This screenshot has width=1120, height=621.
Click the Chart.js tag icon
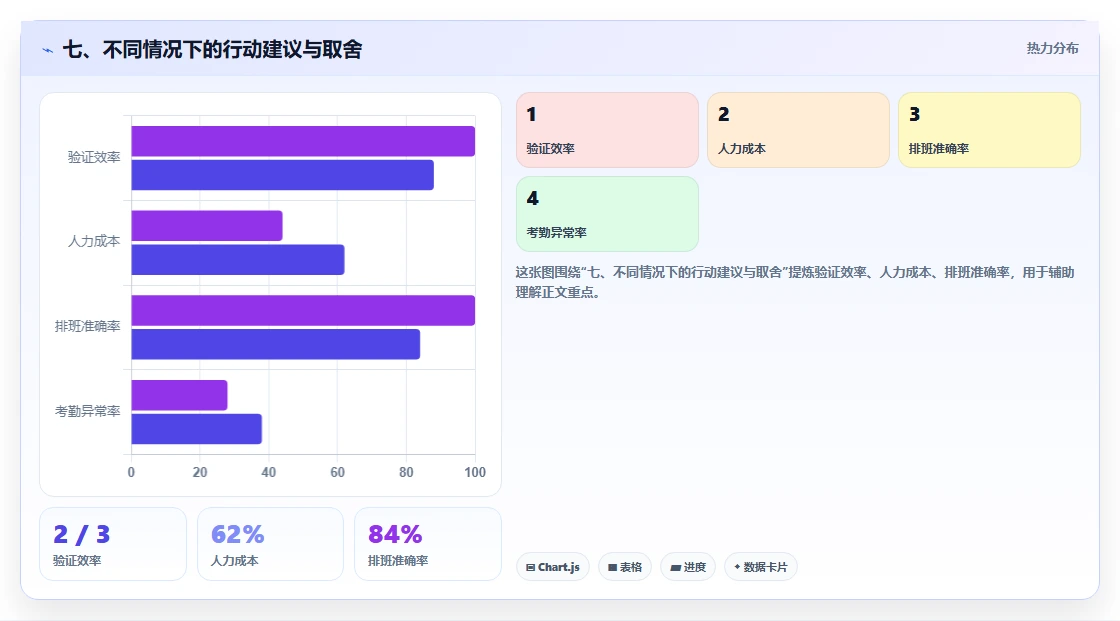pos(531,567)
